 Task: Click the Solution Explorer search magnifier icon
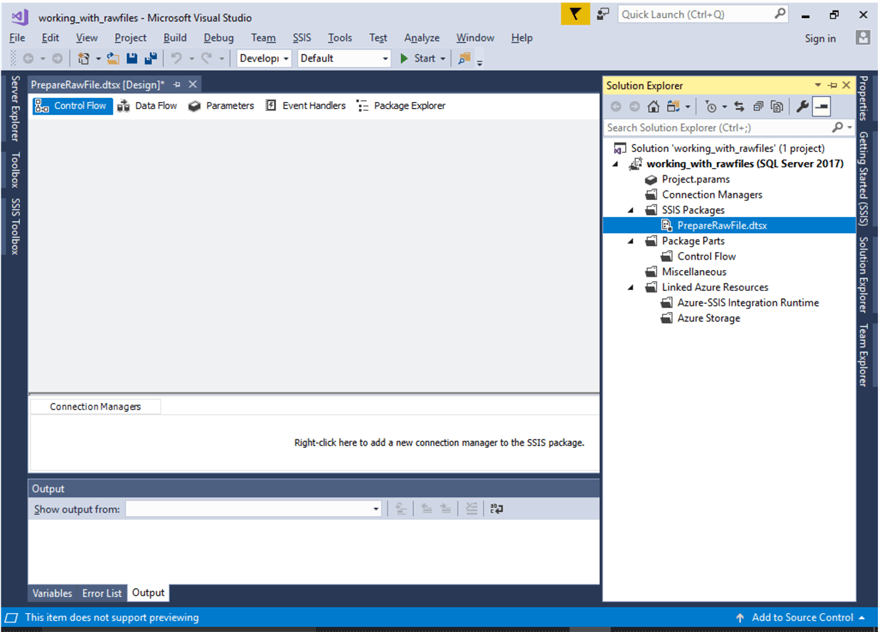838,127
